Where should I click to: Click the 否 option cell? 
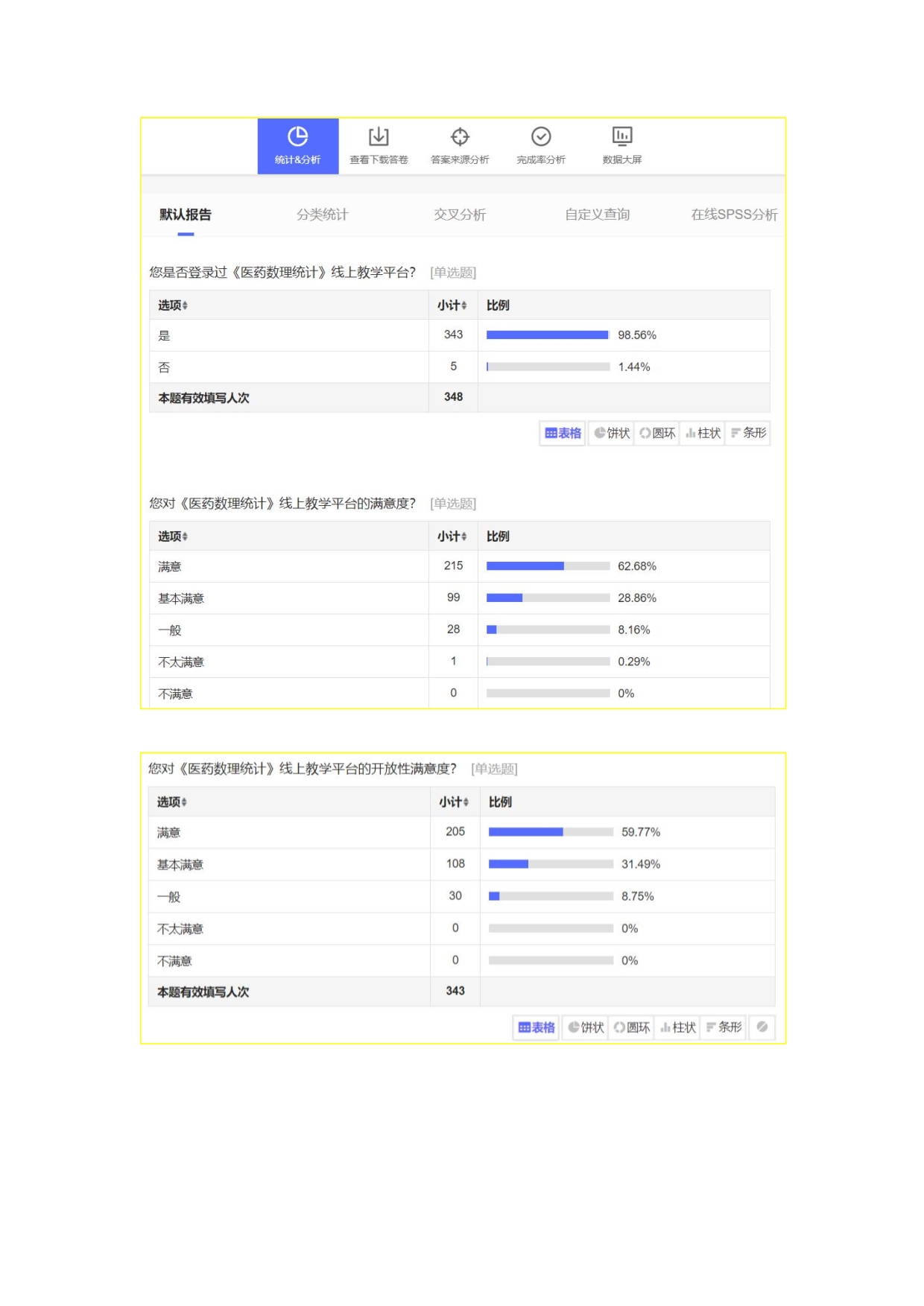click(289, 367)
